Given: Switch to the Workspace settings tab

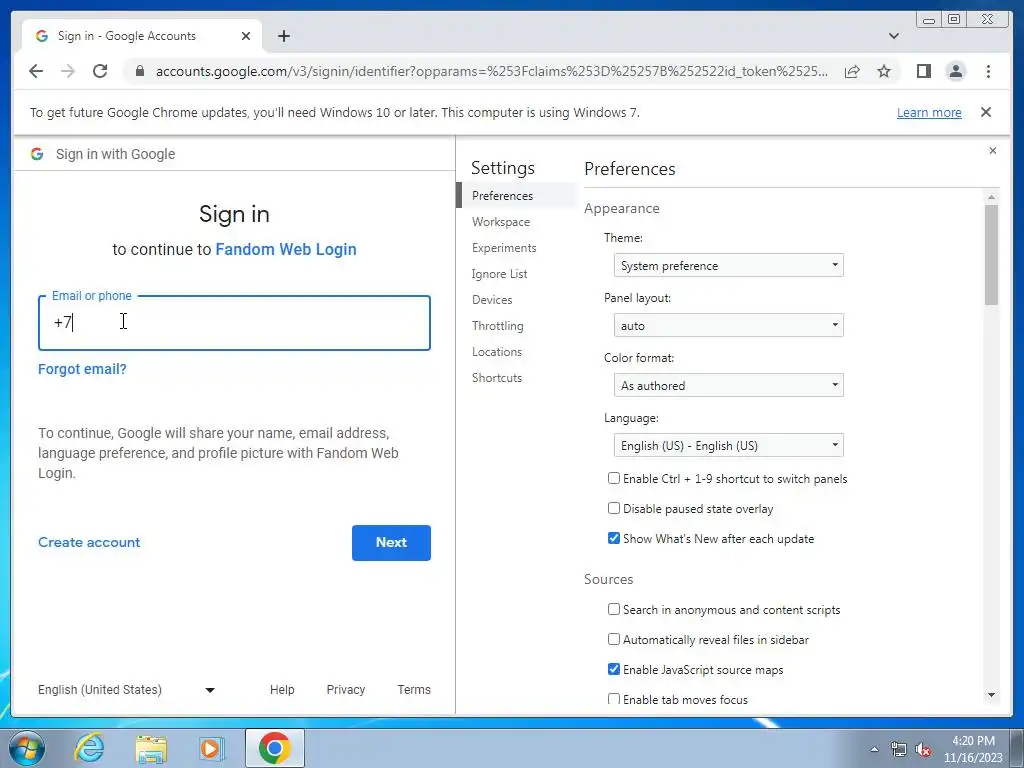Looking at the screenshot, I should coord(501,222).
